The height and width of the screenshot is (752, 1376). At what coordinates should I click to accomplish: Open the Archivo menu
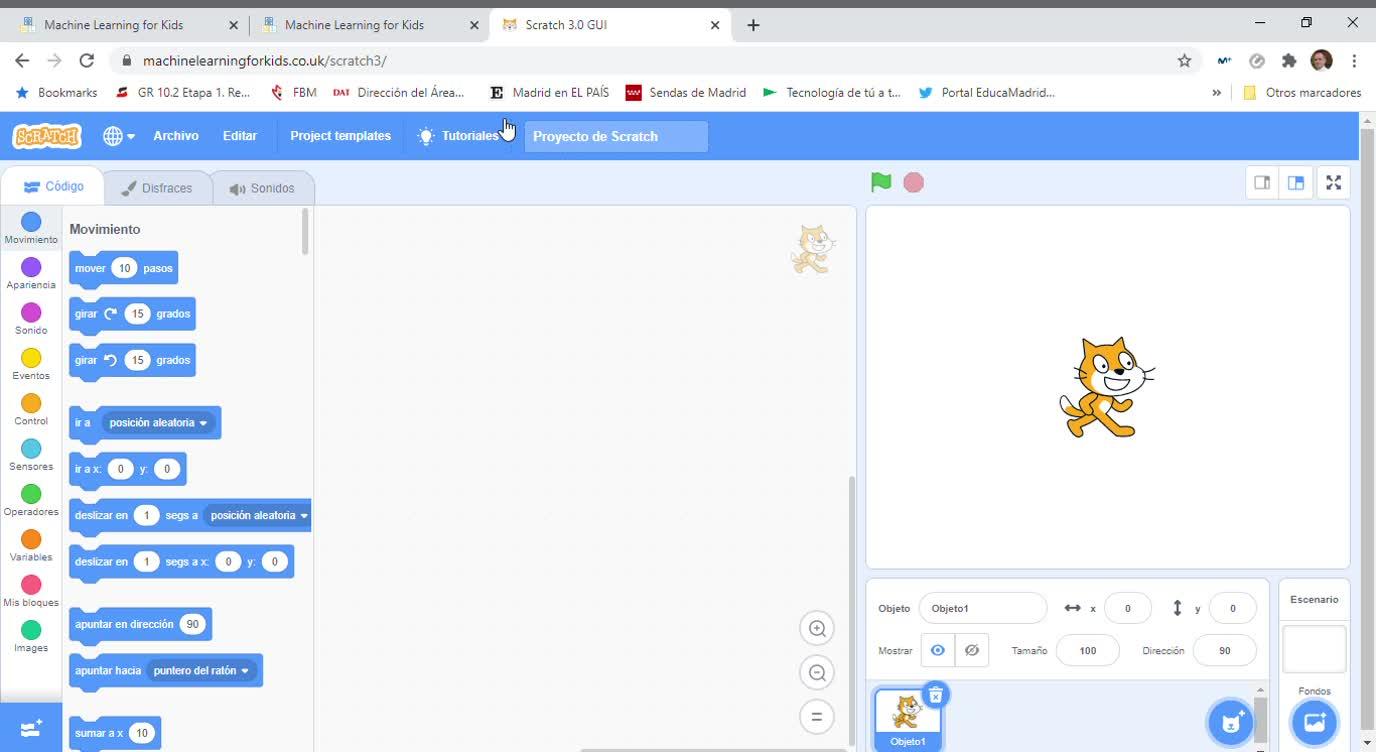click(176, 136)
